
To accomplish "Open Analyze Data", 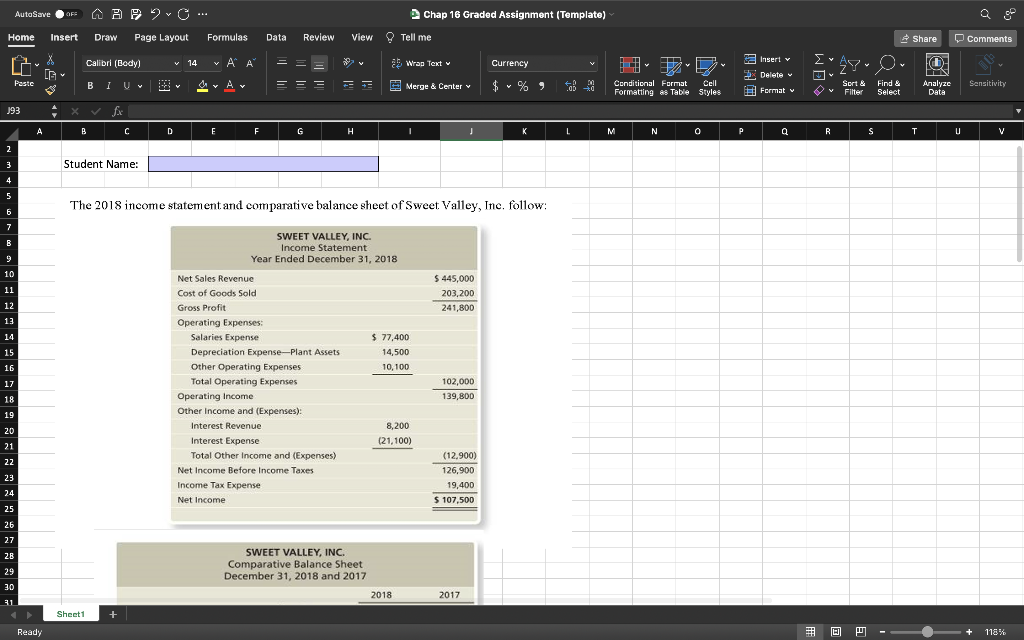I will [936, 74].
